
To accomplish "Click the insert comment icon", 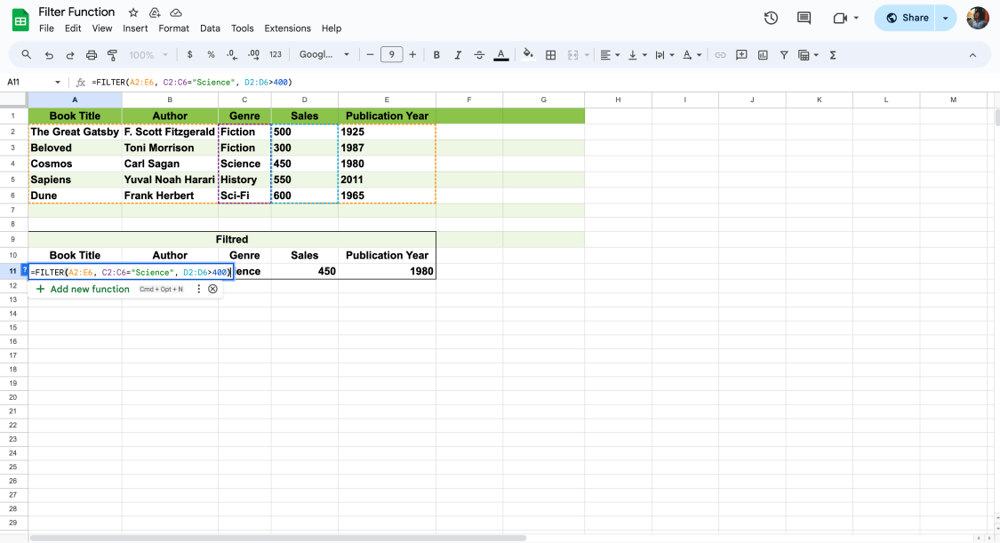I will pos(741,55).
